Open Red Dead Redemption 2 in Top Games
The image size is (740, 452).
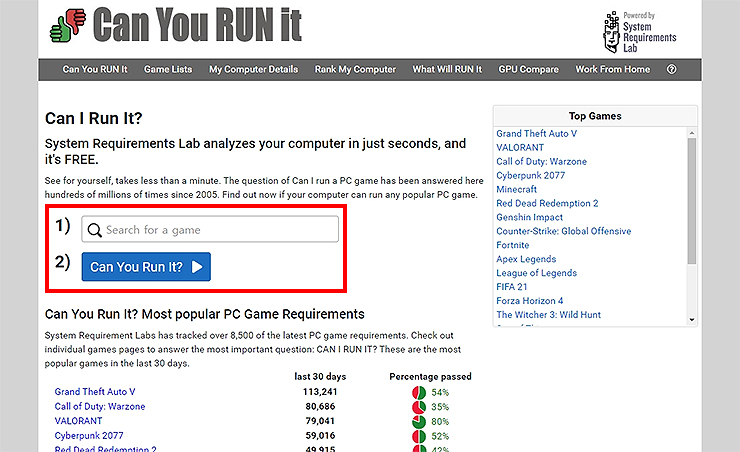click(547, 203)
